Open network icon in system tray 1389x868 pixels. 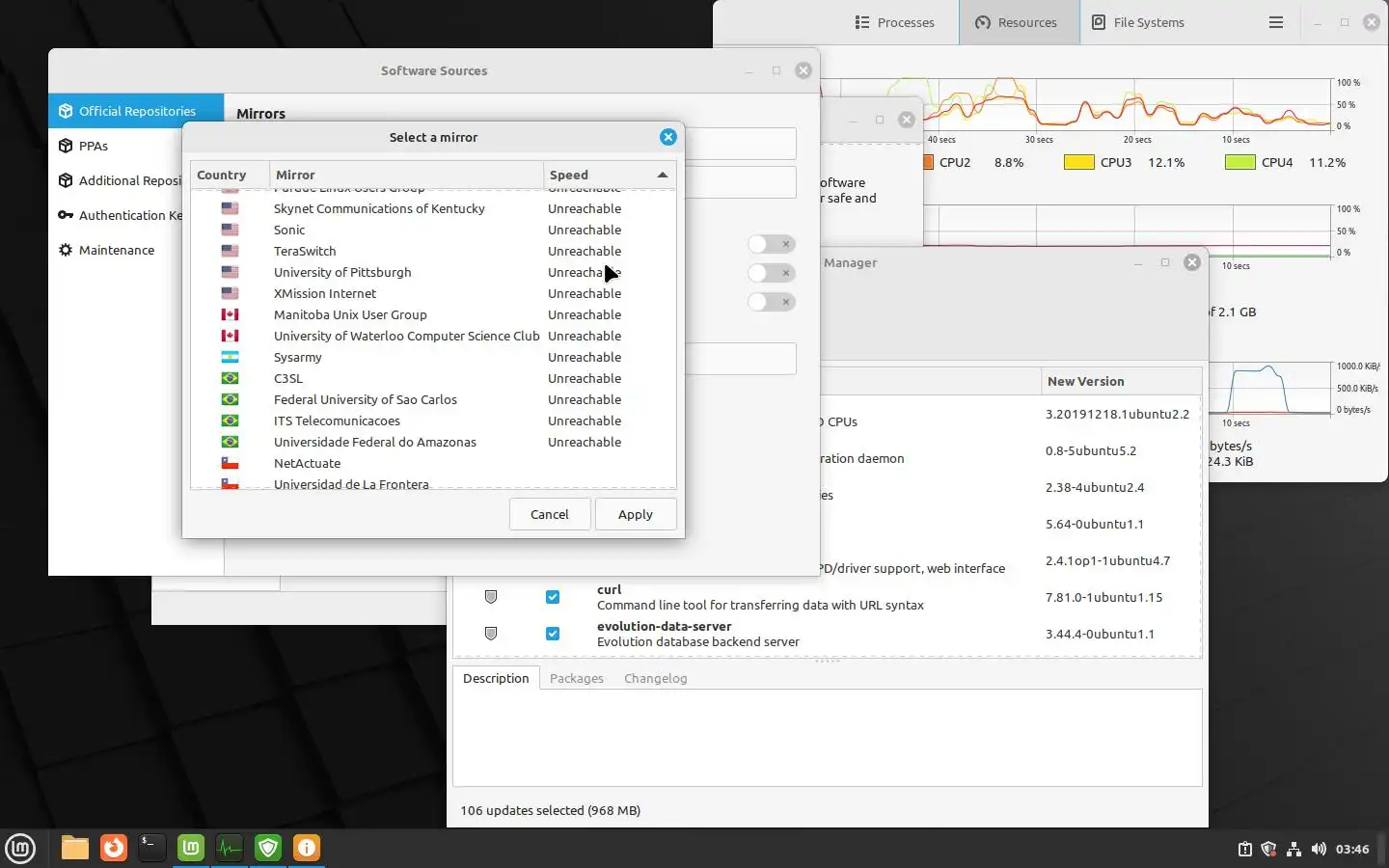pos(1294,850)
